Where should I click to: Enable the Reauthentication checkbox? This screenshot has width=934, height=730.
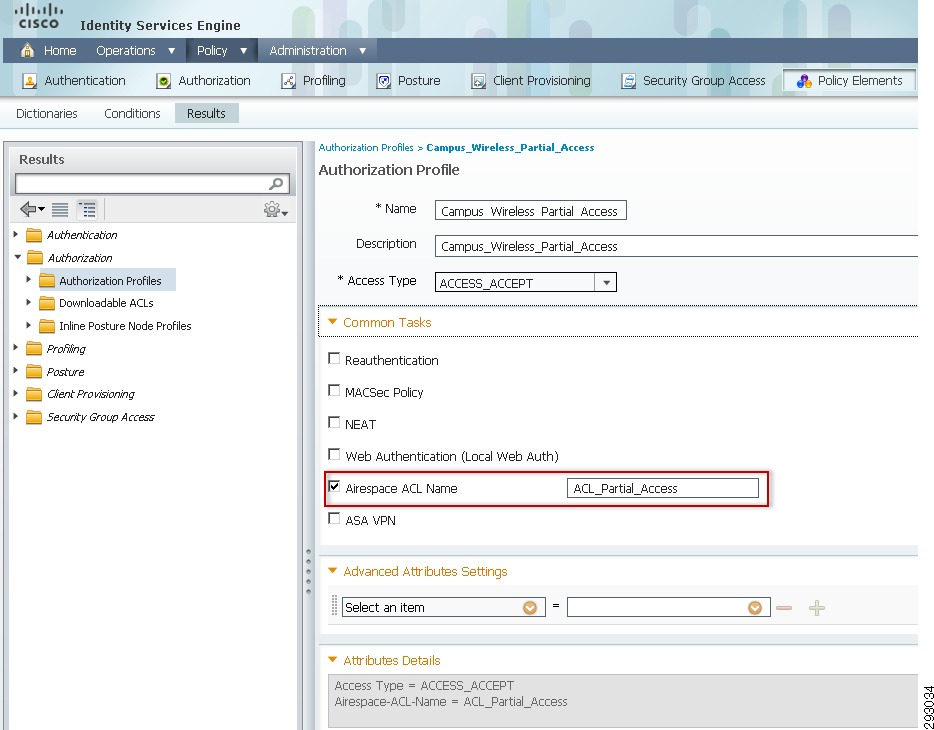coord(334,358)
